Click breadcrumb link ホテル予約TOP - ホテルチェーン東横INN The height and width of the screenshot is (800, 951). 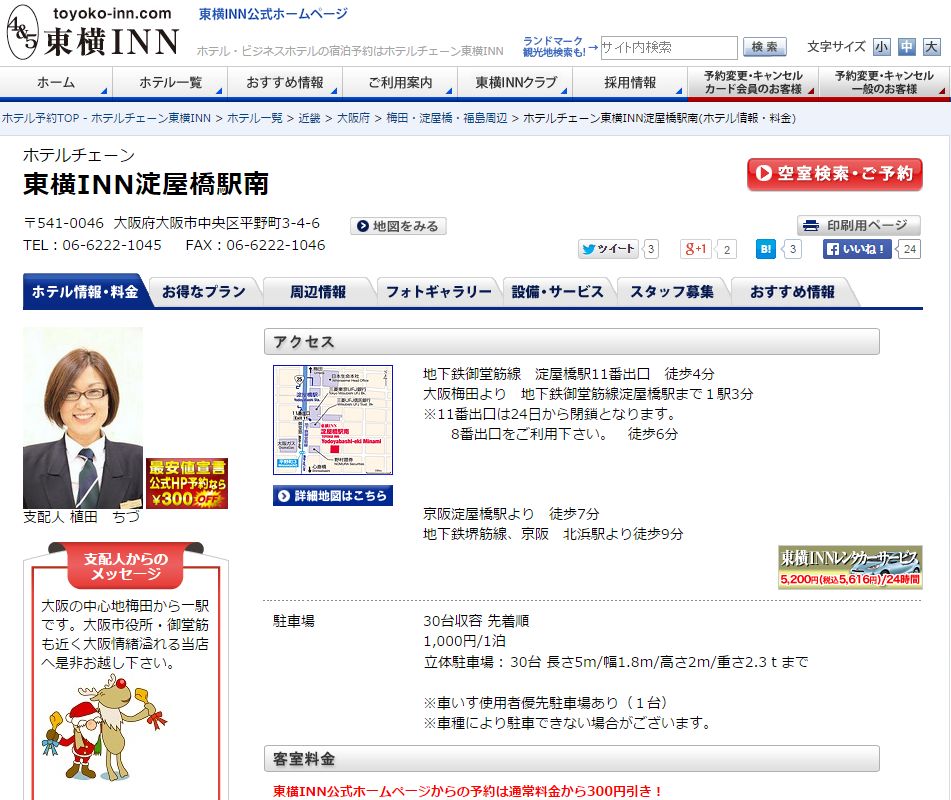pos(107,118)
